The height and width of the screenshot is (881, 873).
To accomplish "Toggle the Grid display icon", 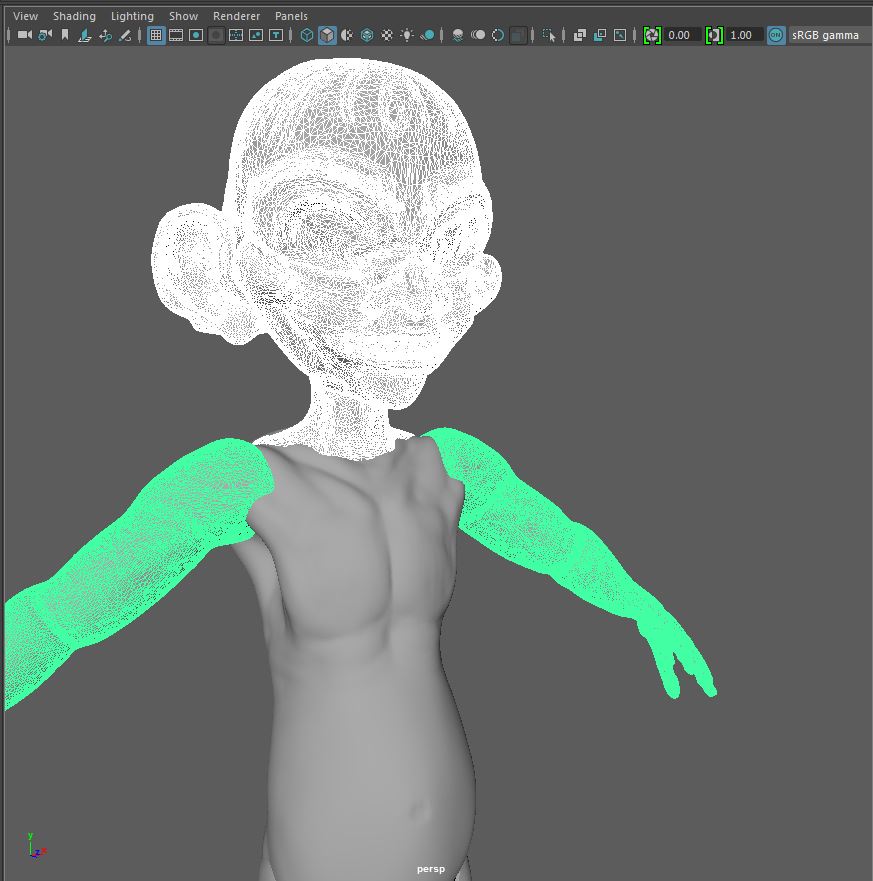I will [156, 35].
